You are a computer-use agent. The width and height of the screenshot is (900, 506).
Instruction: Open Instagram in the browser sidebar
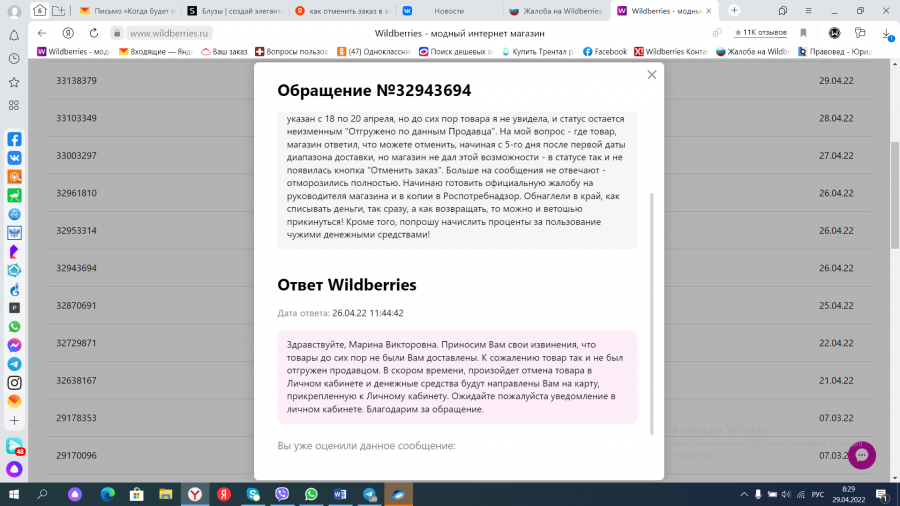pyautogui.click(x=14, y=383)
